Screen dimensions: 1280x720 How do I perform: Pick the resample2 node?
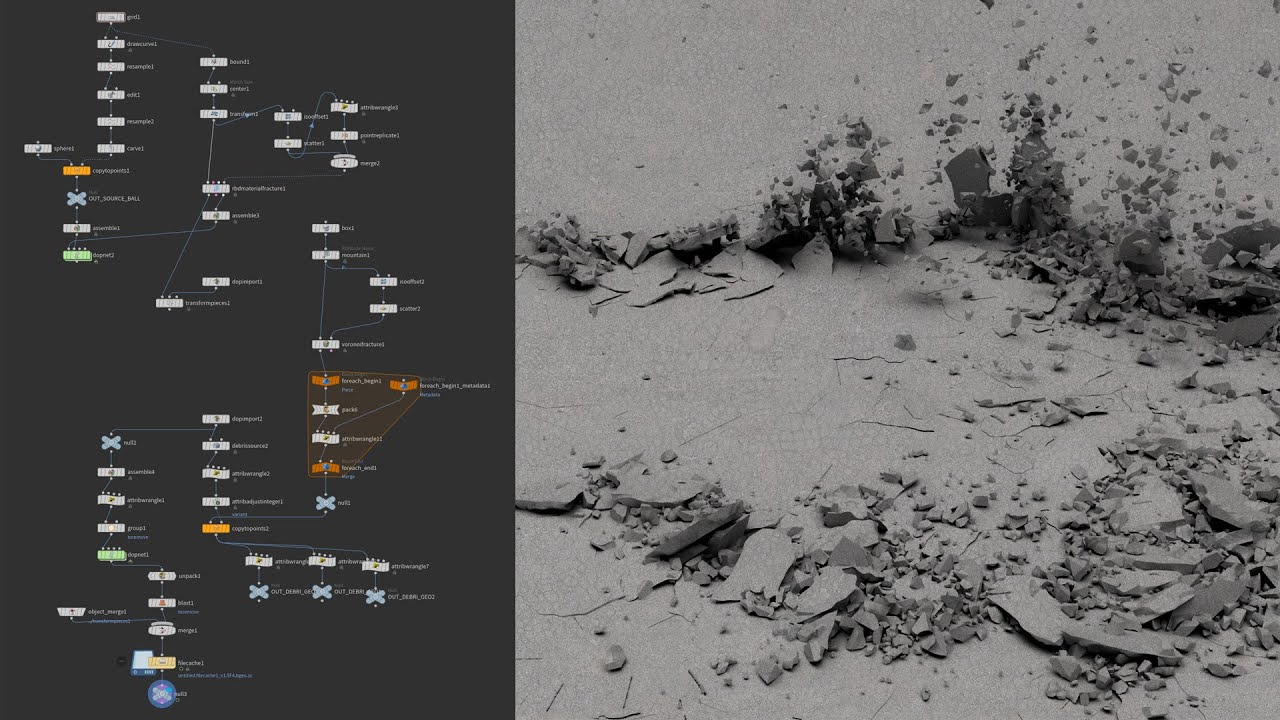111,121
